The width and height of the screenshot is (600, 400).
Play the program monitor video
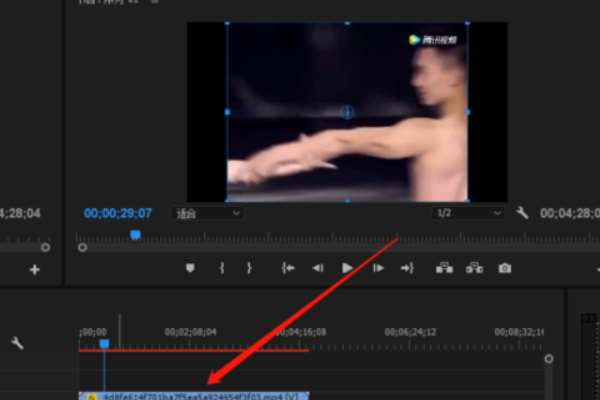click(x=347, y=268)
